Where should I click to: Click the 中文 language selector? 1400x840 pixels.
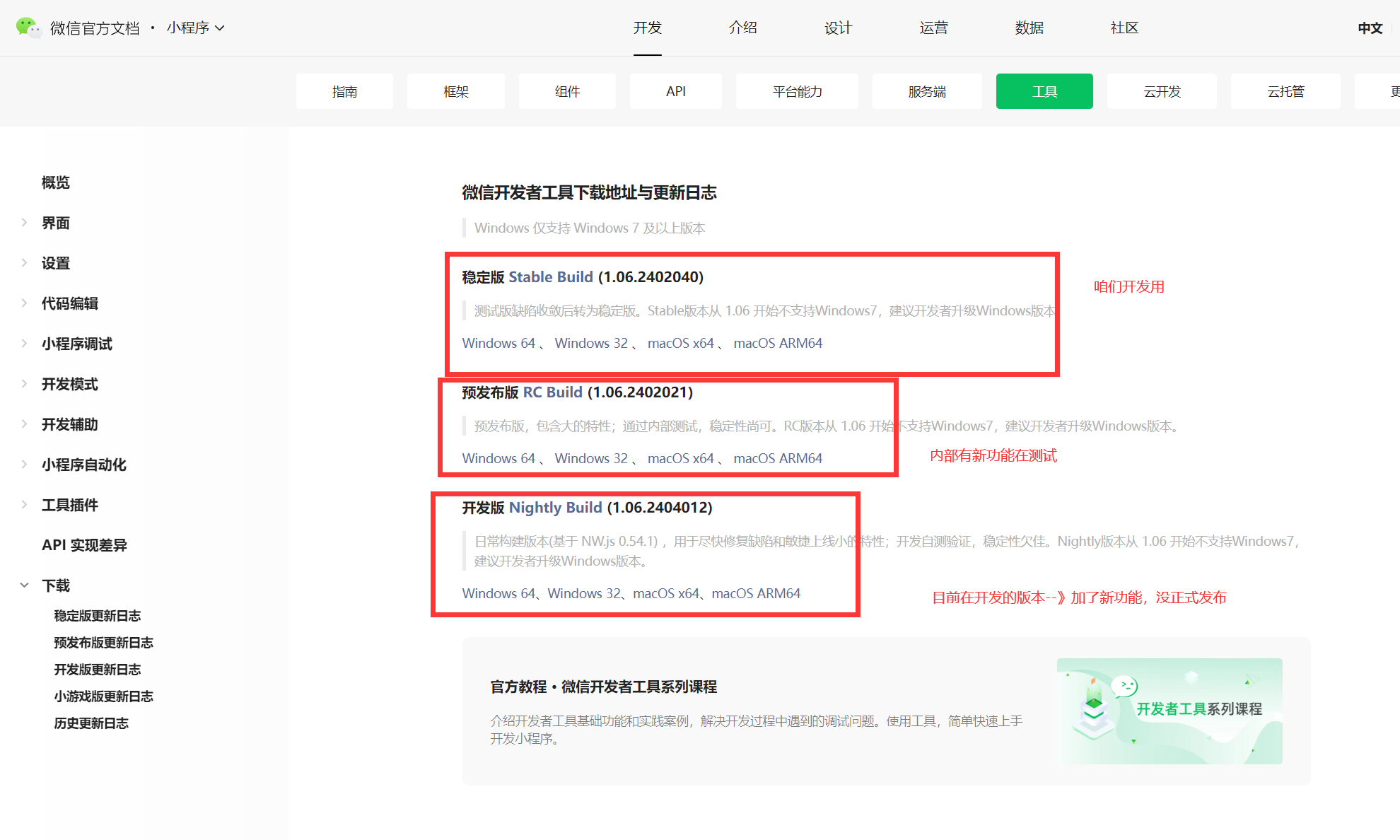pyautogui.click(x=1370, y=28)
